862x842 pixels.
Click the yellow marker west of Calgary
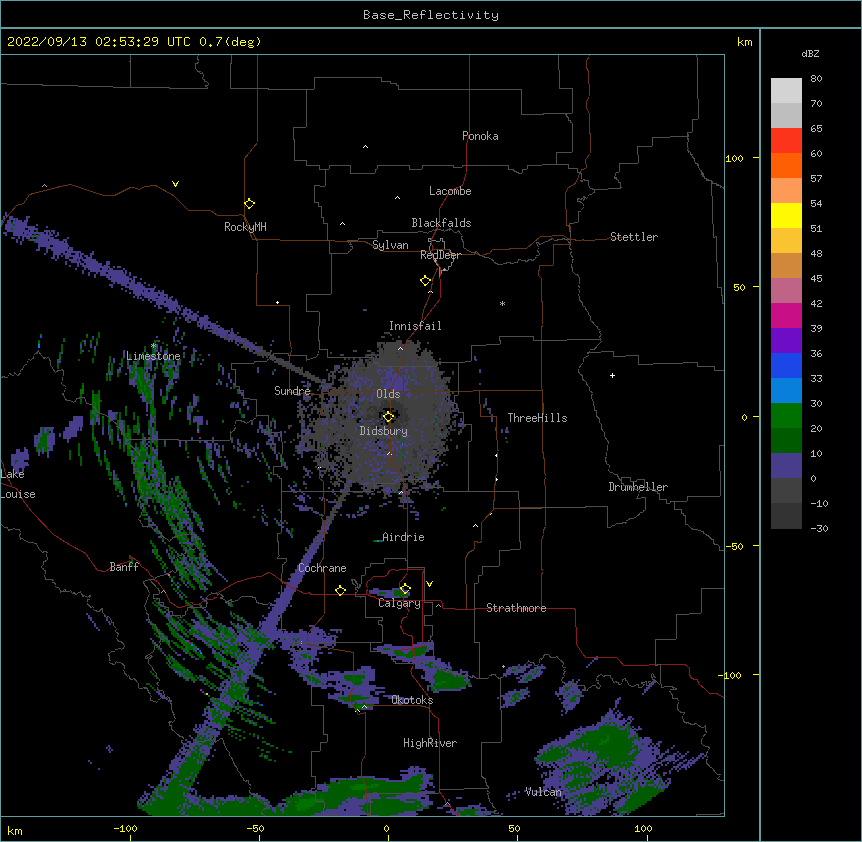[340, 590]
